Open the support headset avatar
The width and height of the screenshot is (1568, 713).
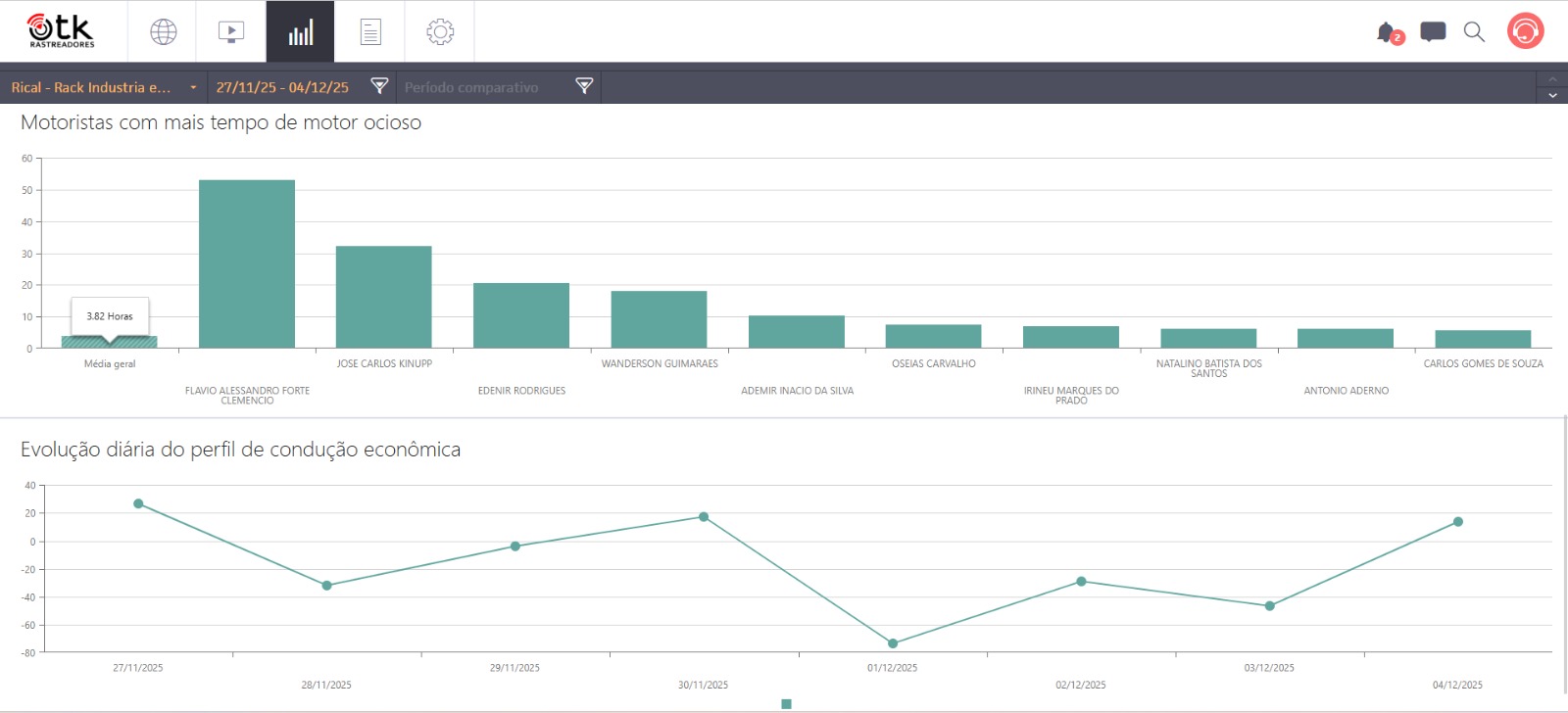pyautogui.click(x=1525, y=31)
